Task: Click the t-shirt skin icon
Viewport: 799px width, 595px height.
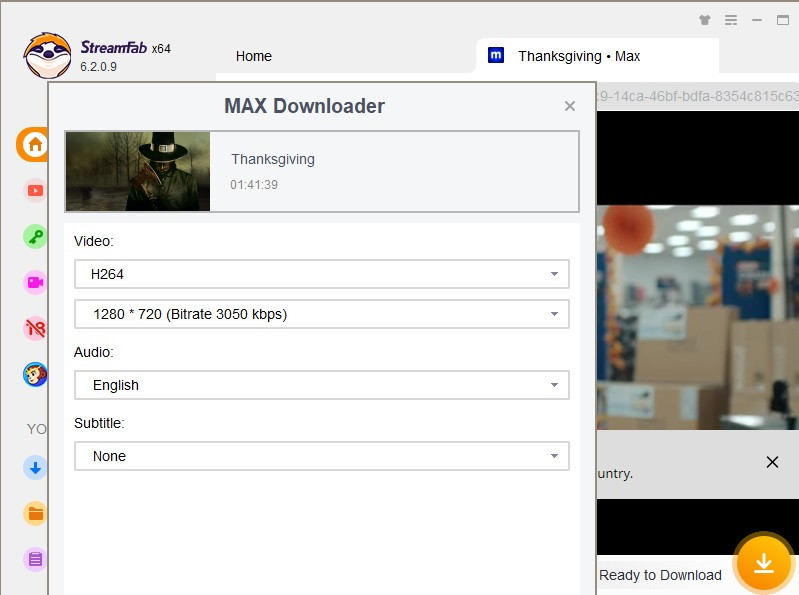Action: (705, 20)
